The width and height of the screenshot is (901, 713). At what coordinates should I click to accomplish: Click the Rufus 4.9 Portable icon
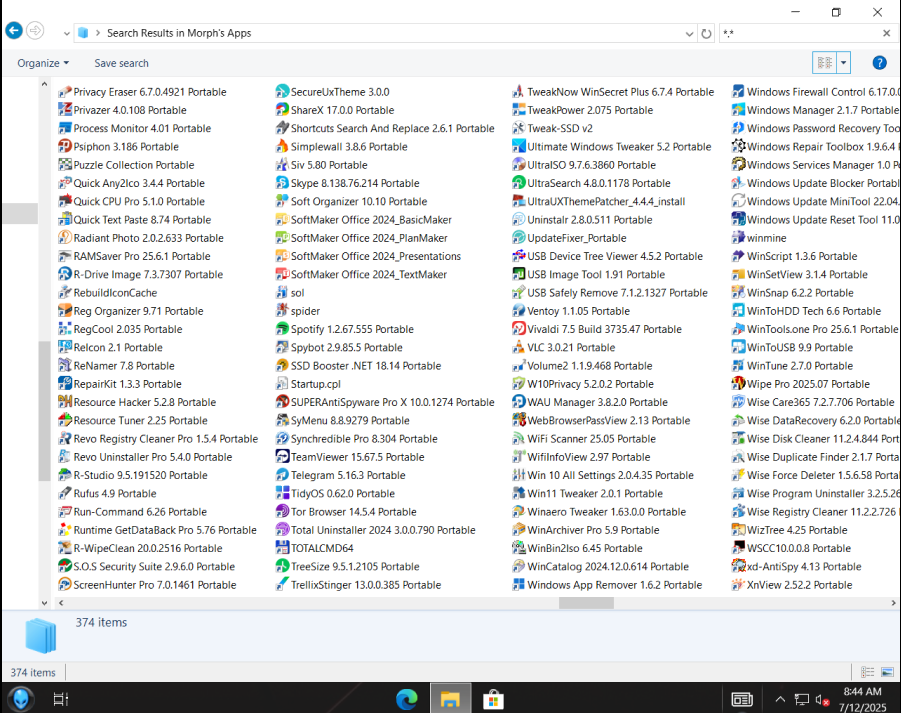click(x=64, y=494)
